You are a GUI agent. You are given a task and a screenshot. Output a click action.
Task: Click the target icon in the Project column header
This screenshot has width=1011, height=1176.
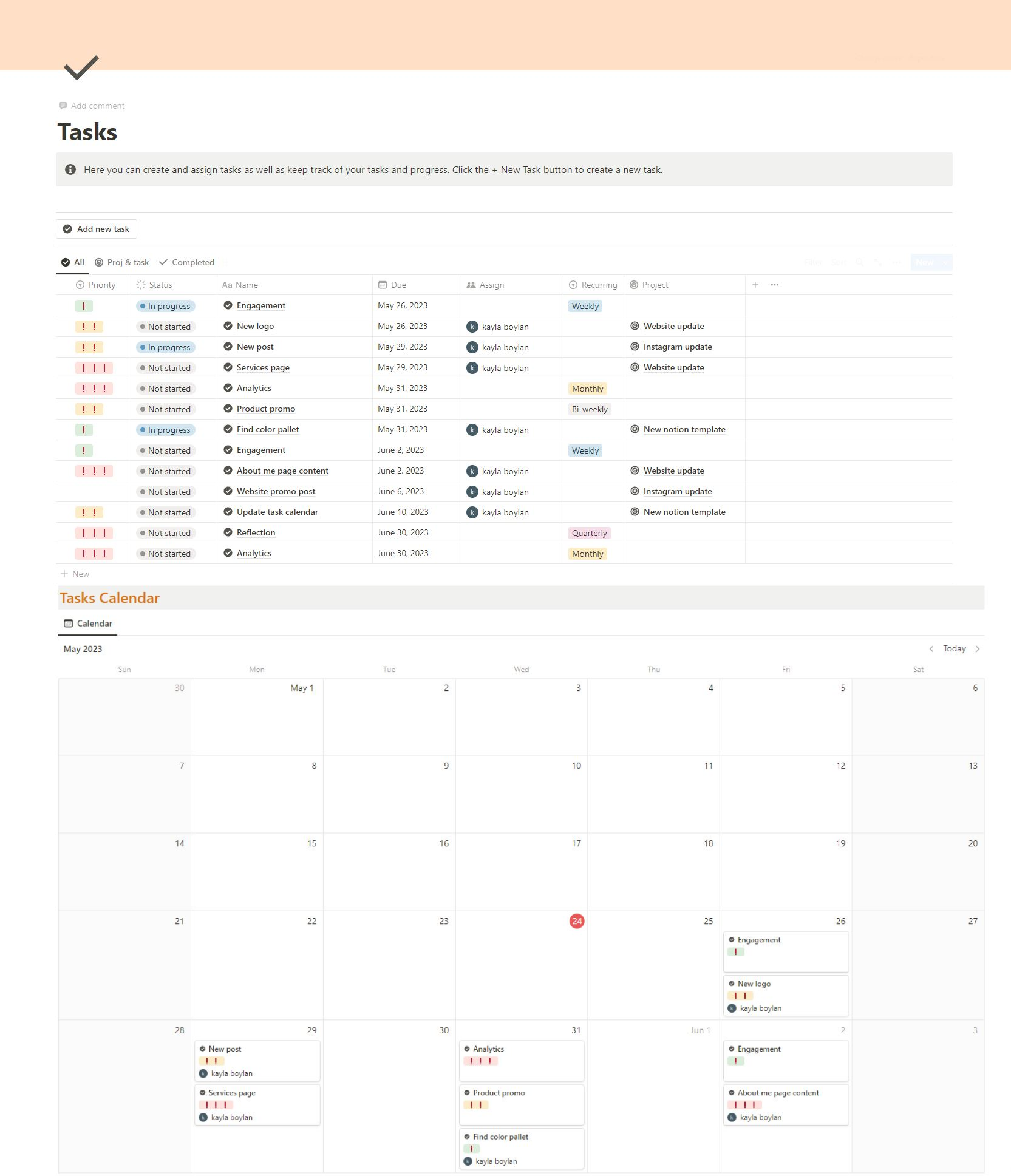click(633, 285)
